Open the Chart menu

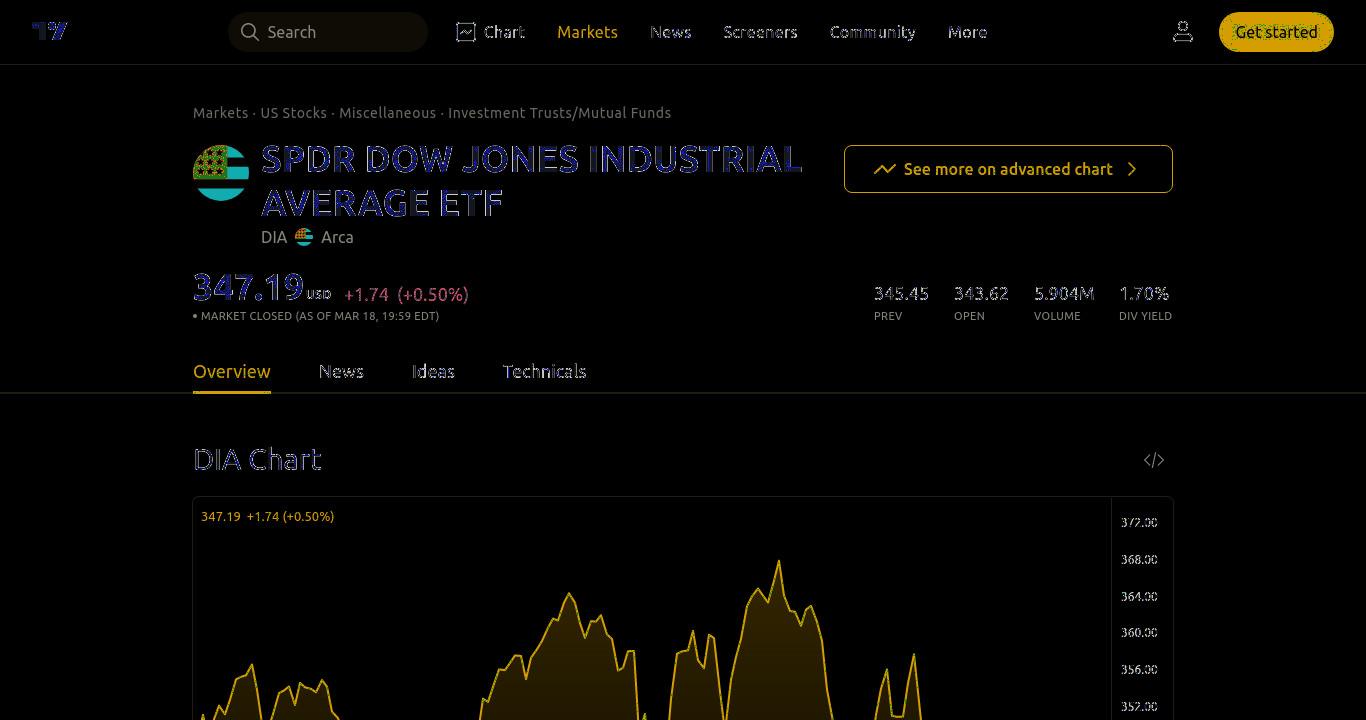(490, 32)
